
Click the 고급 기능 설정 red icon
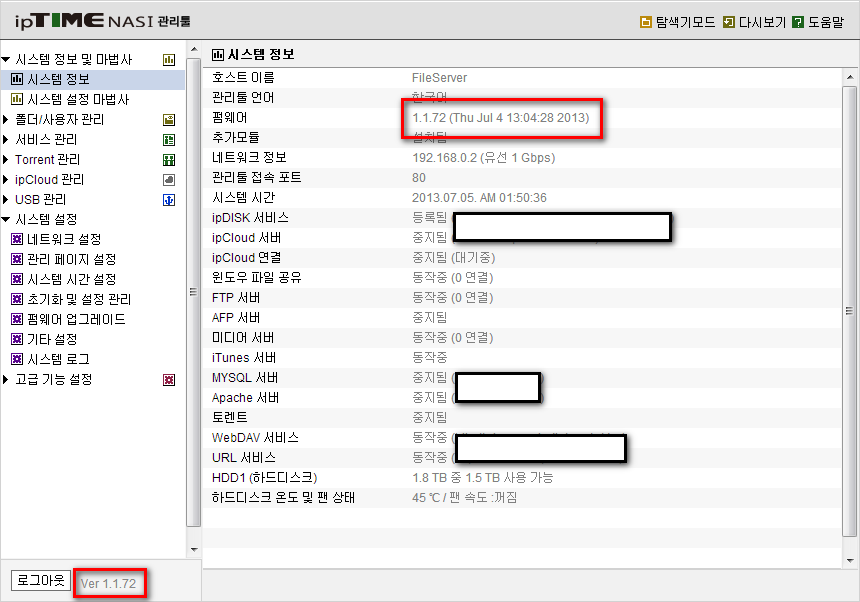click(169, 380)
